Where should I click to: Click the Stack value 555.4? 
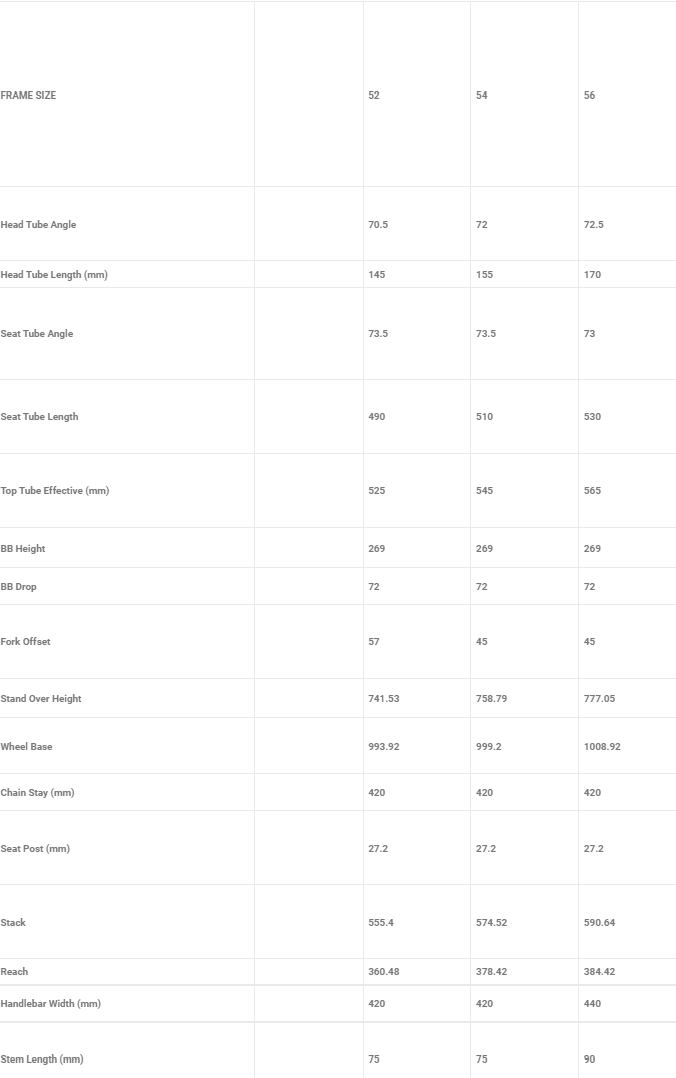[381, 923]
